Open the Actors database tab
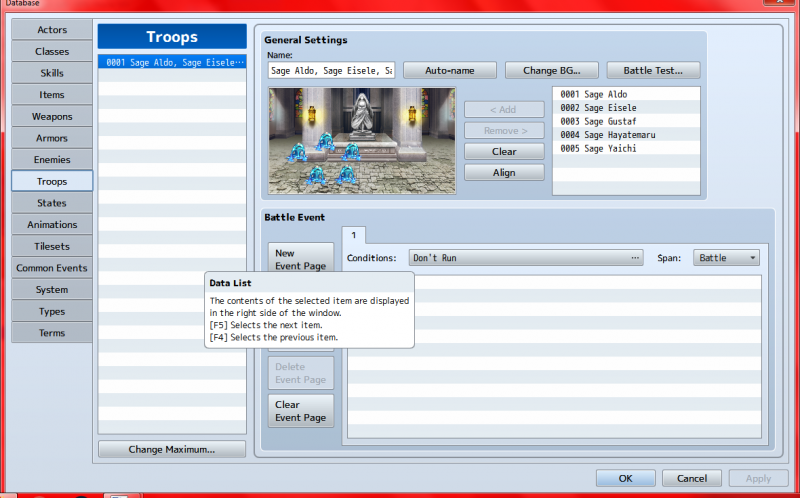 (x=52, y=30)
